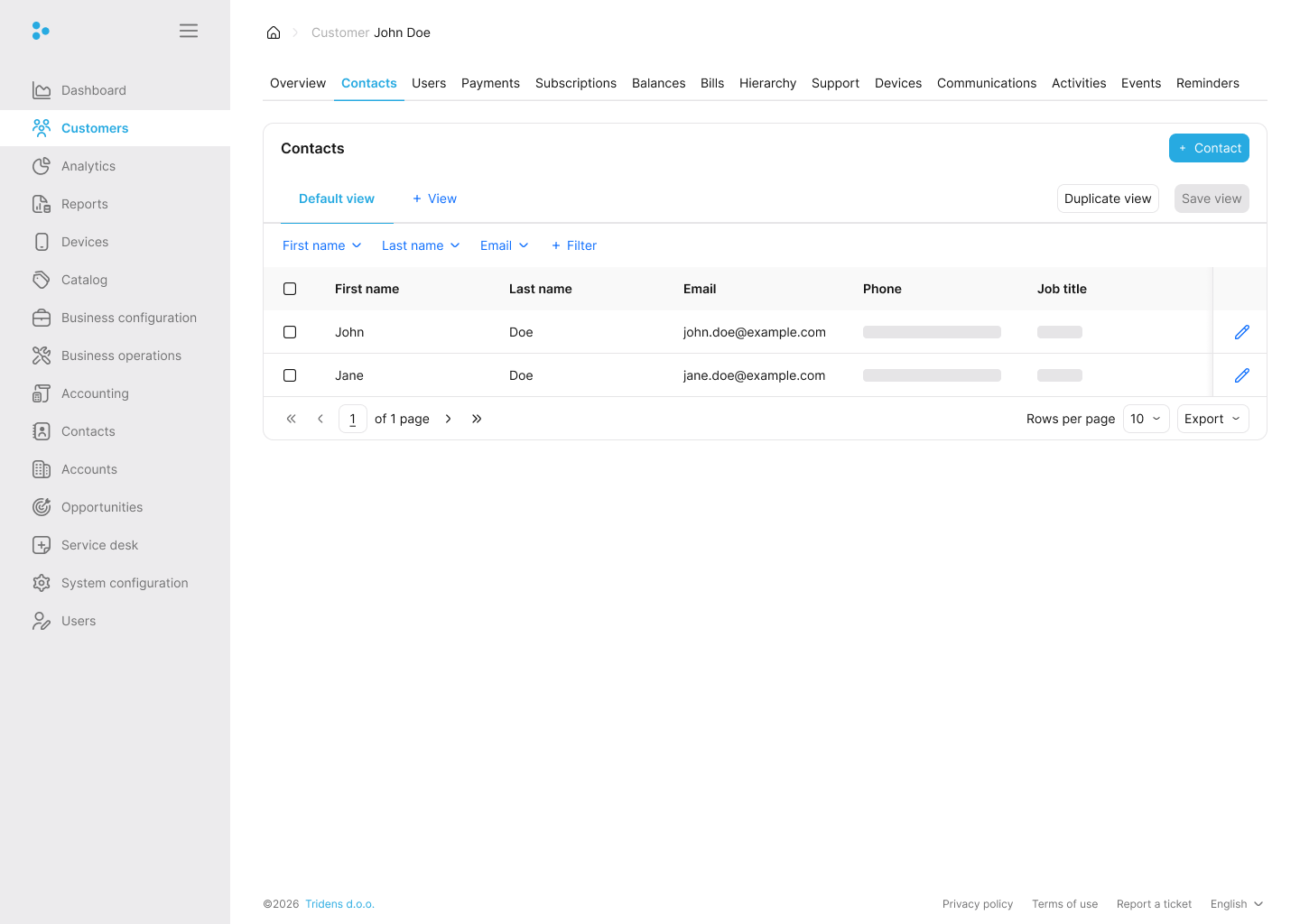Select the Opportunities target icon
Viewport: 1300px width, 924px height.
point(42,507)
